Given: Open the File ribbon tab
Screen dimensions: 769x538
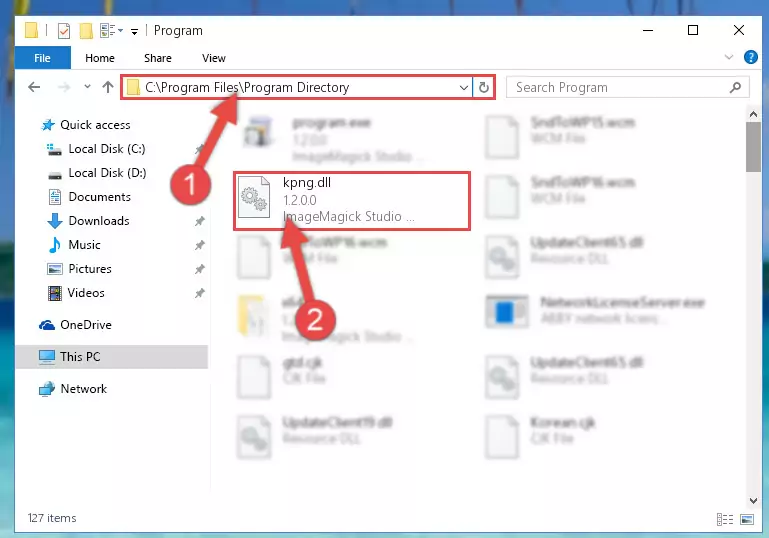Looking at the screenshot, I should pyautogui.click(x=43, y=58).
